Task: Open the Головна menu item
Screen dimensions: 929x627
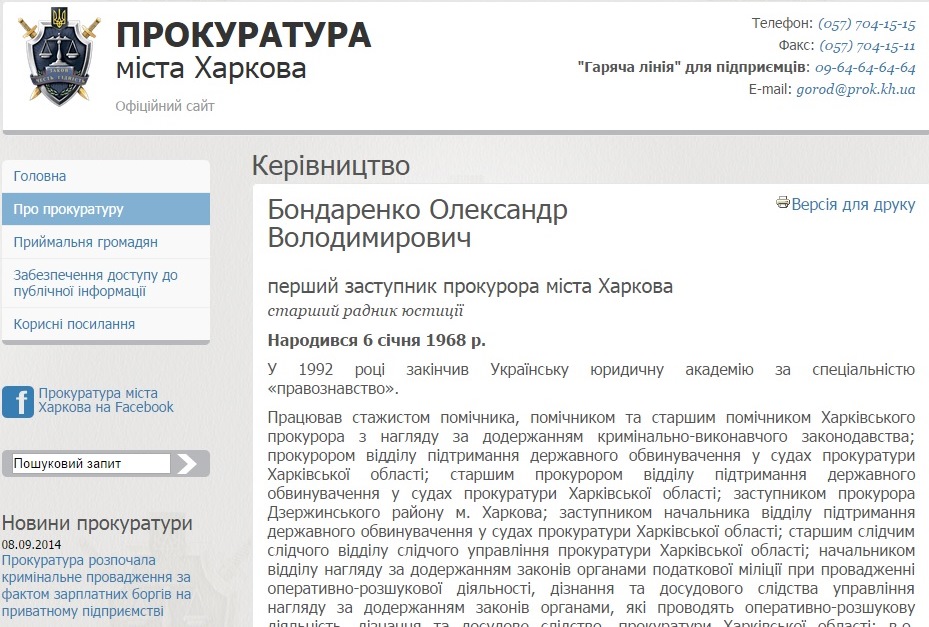Action: 40,176
